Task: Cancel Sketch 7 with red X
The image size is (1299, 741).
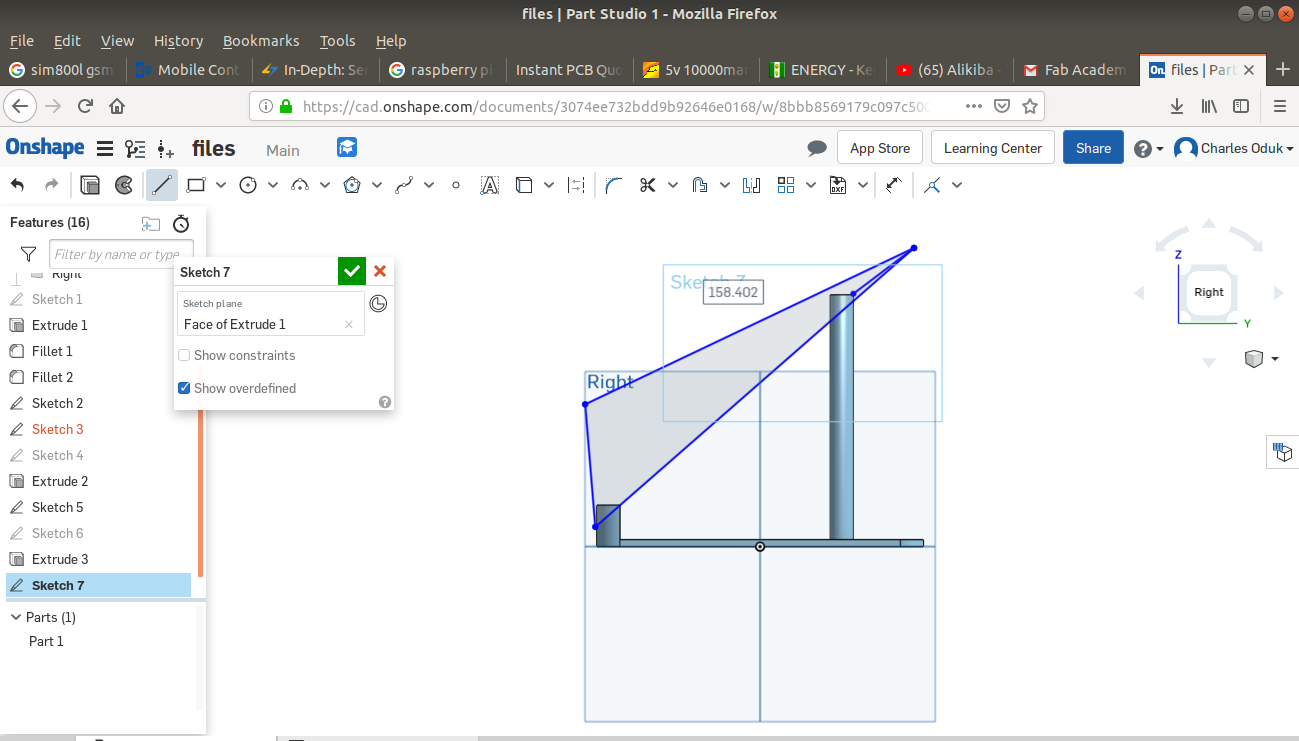Action: coord(380,271)
